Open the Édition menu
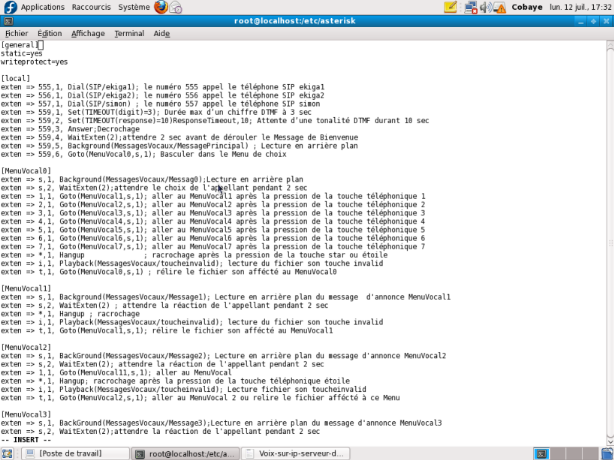The height and width of the screenshot is (460, 614). [50, 33]
